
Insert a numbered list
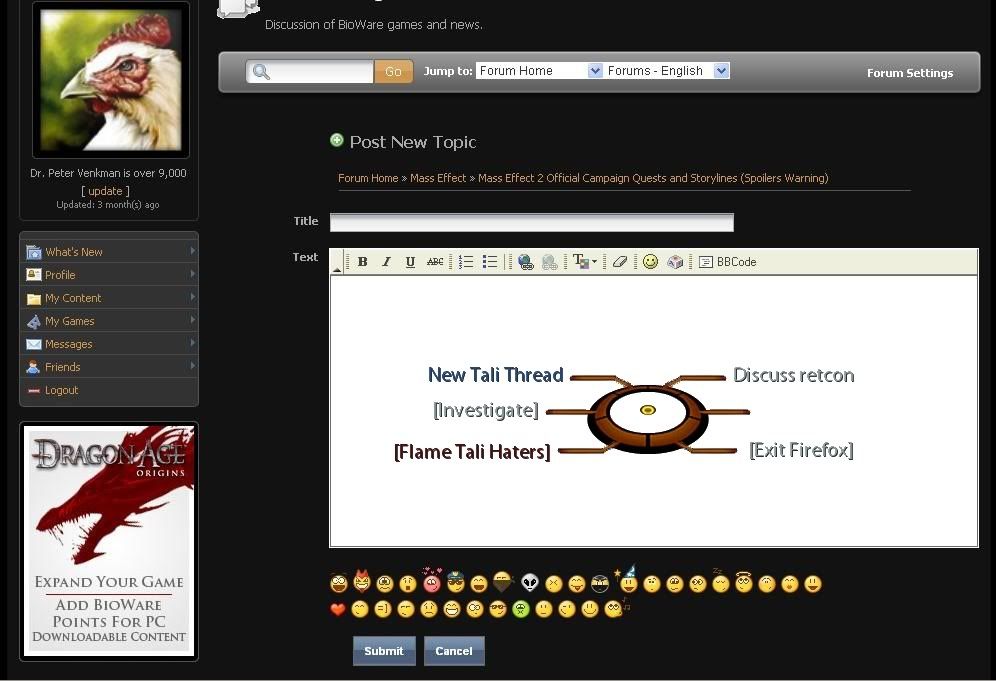coord(466,262)
